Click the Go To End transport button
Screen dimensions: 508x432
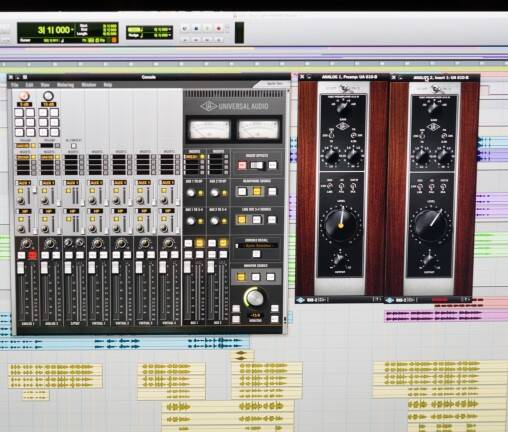[x=219, y=40]
